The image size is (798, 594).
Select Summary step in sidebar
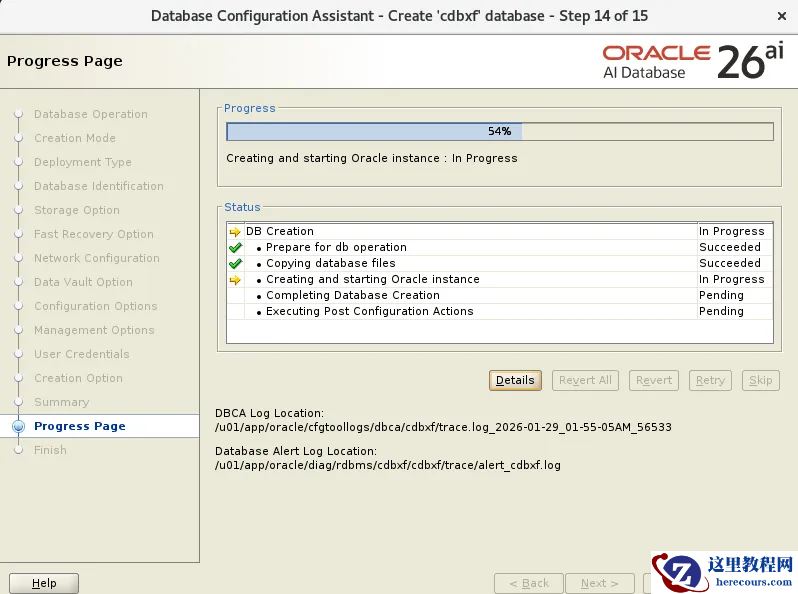(62, 402)
